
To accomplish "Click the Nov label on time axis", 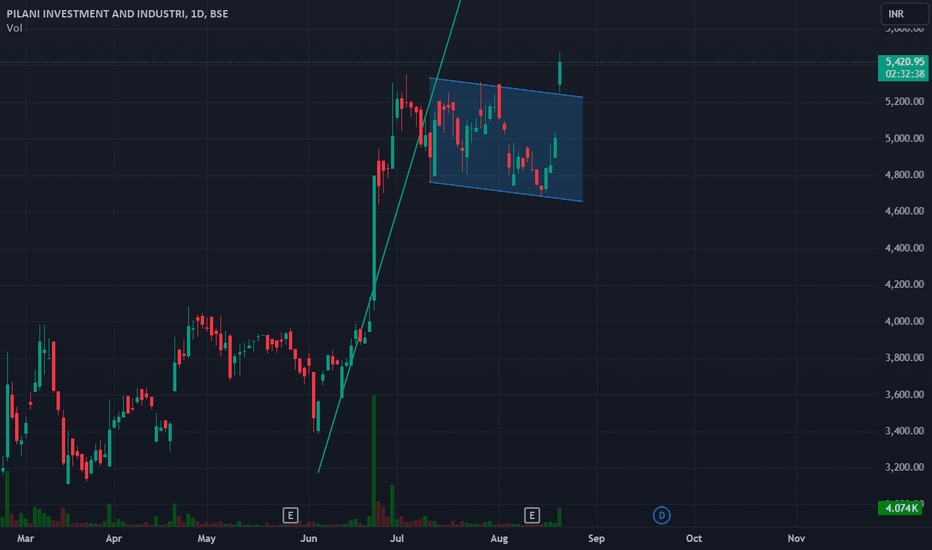I will (796, 539).
